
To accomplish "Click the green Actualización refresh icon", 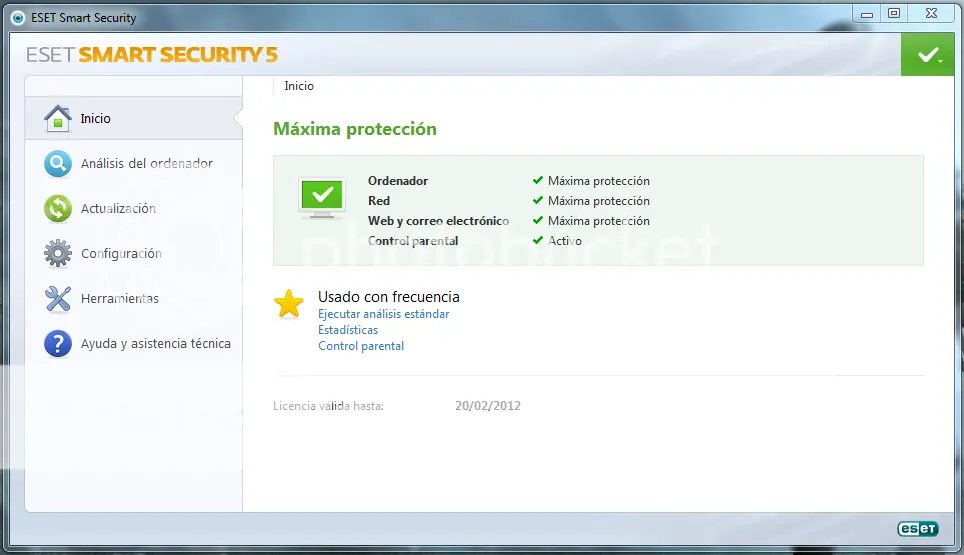I will 58,208.
